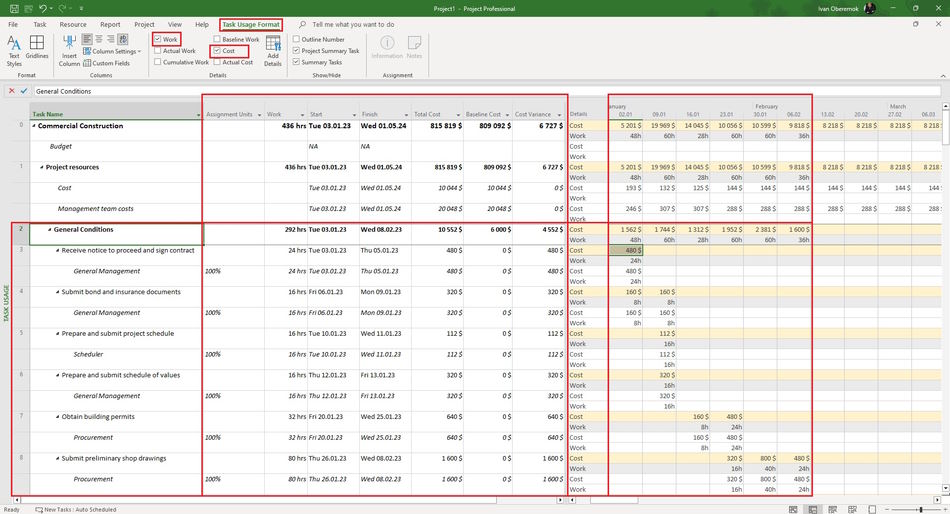Open the Help ribbon tab
Viewport: 950px width, 514px height.
pos(202,24)
